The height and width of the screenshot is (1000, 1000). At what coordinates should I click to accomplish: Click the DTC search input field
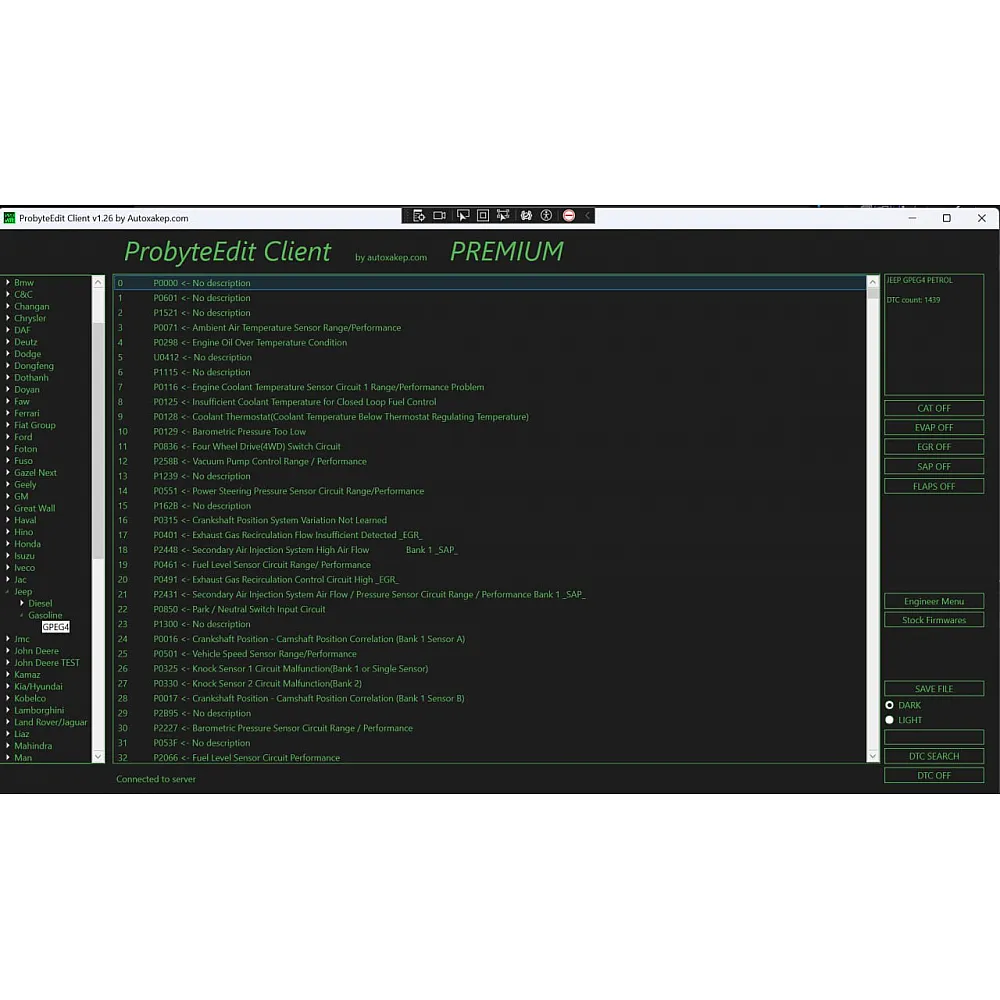pos(934,737)
